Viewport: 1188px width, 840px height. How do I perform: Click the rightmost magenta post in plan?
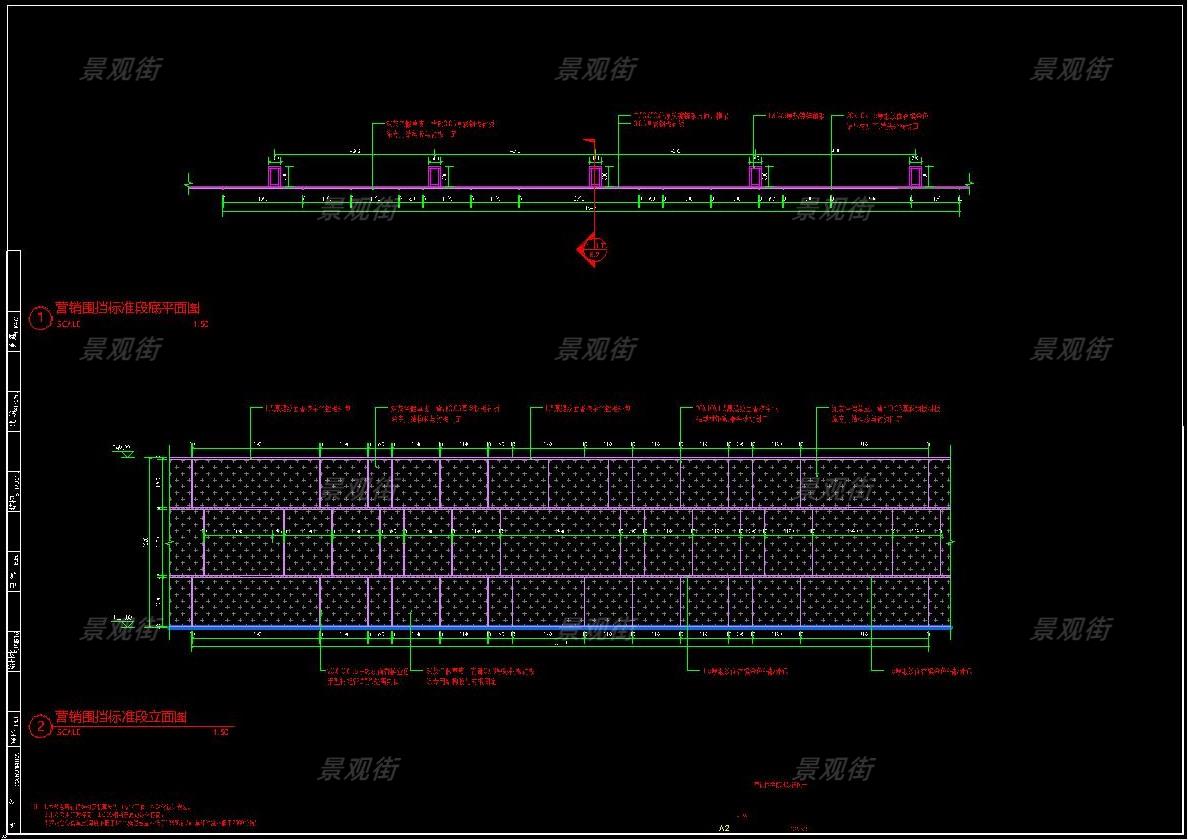915,176
